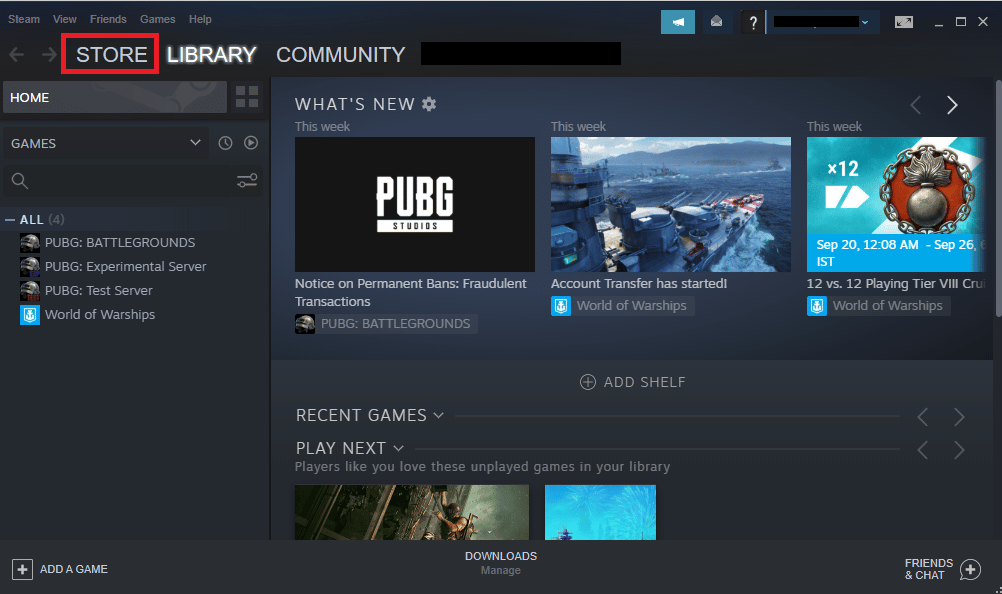This screenshot has width=1002, height=594.
Task: Go to the LIBRARY tab
Action: coord(212,55)
